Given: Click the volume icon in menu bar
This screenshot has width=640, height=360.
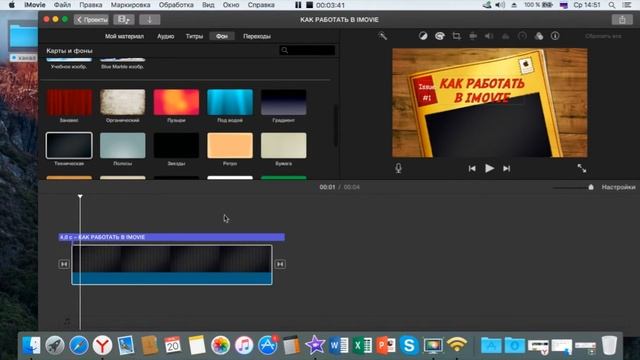Looking at the screenshot, I should tap(500, 5).
